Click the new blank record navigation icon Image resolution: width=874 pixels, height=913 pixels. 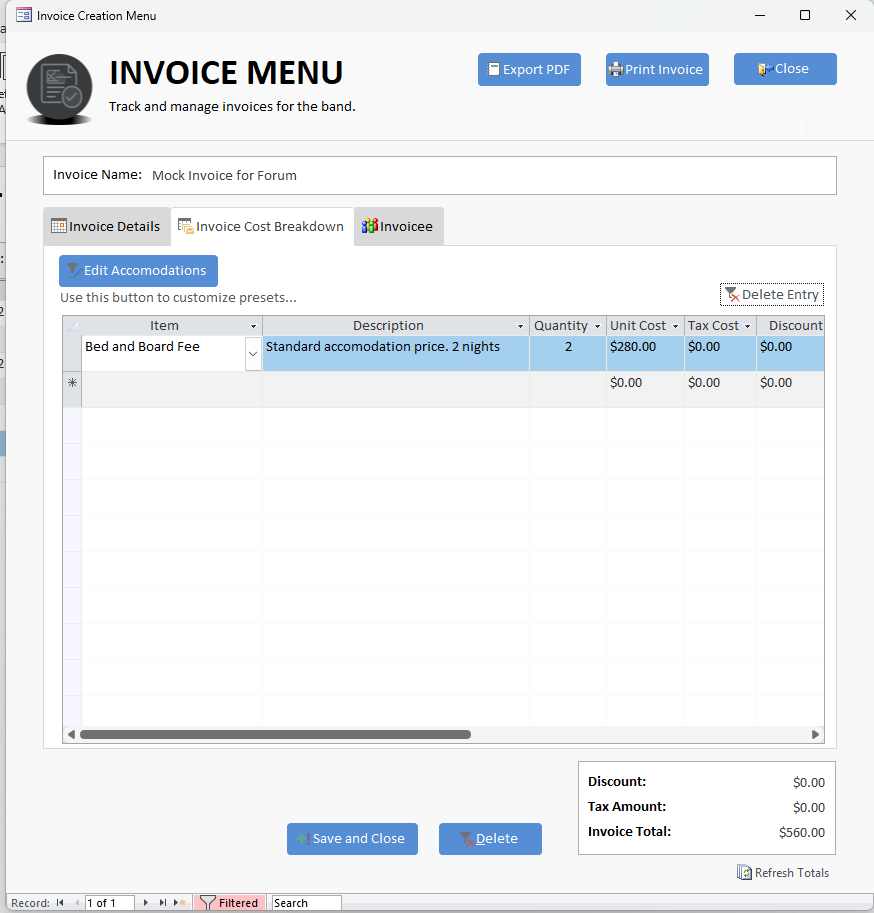tap(180, 903)
